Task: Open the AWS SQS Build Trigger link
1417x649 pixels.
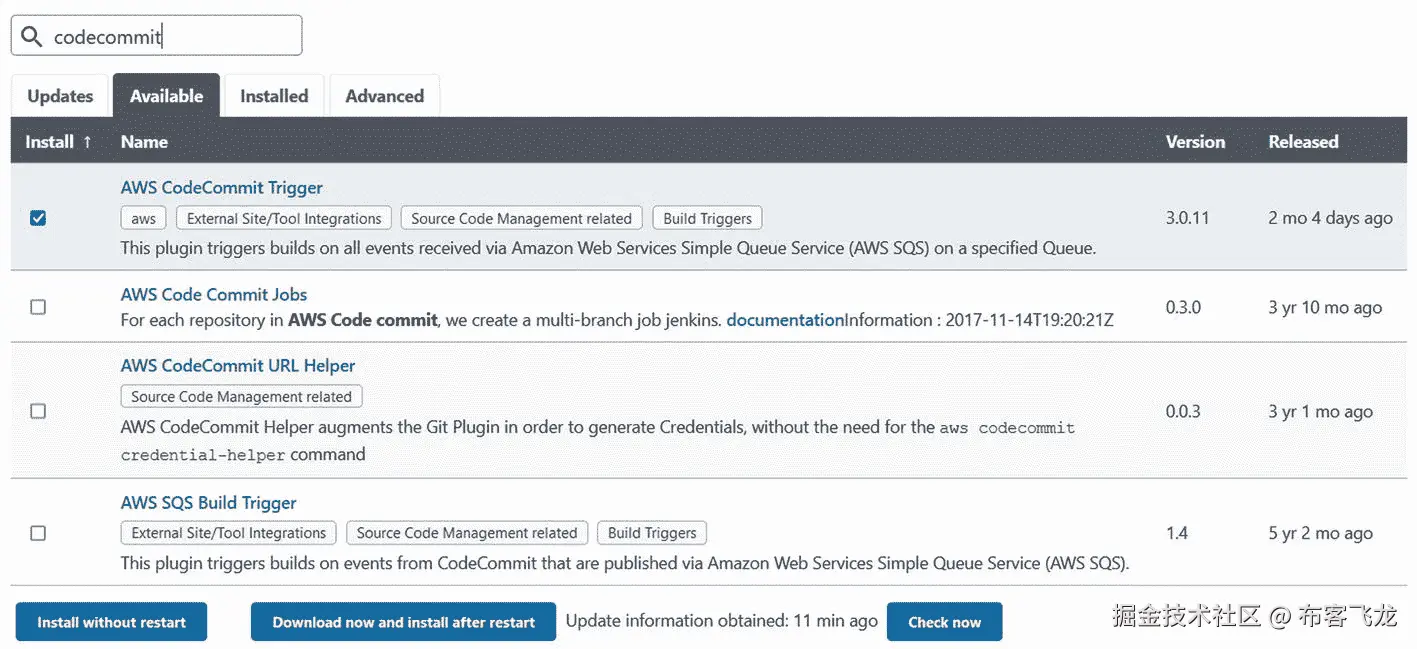Action: (x=208, y=503)
